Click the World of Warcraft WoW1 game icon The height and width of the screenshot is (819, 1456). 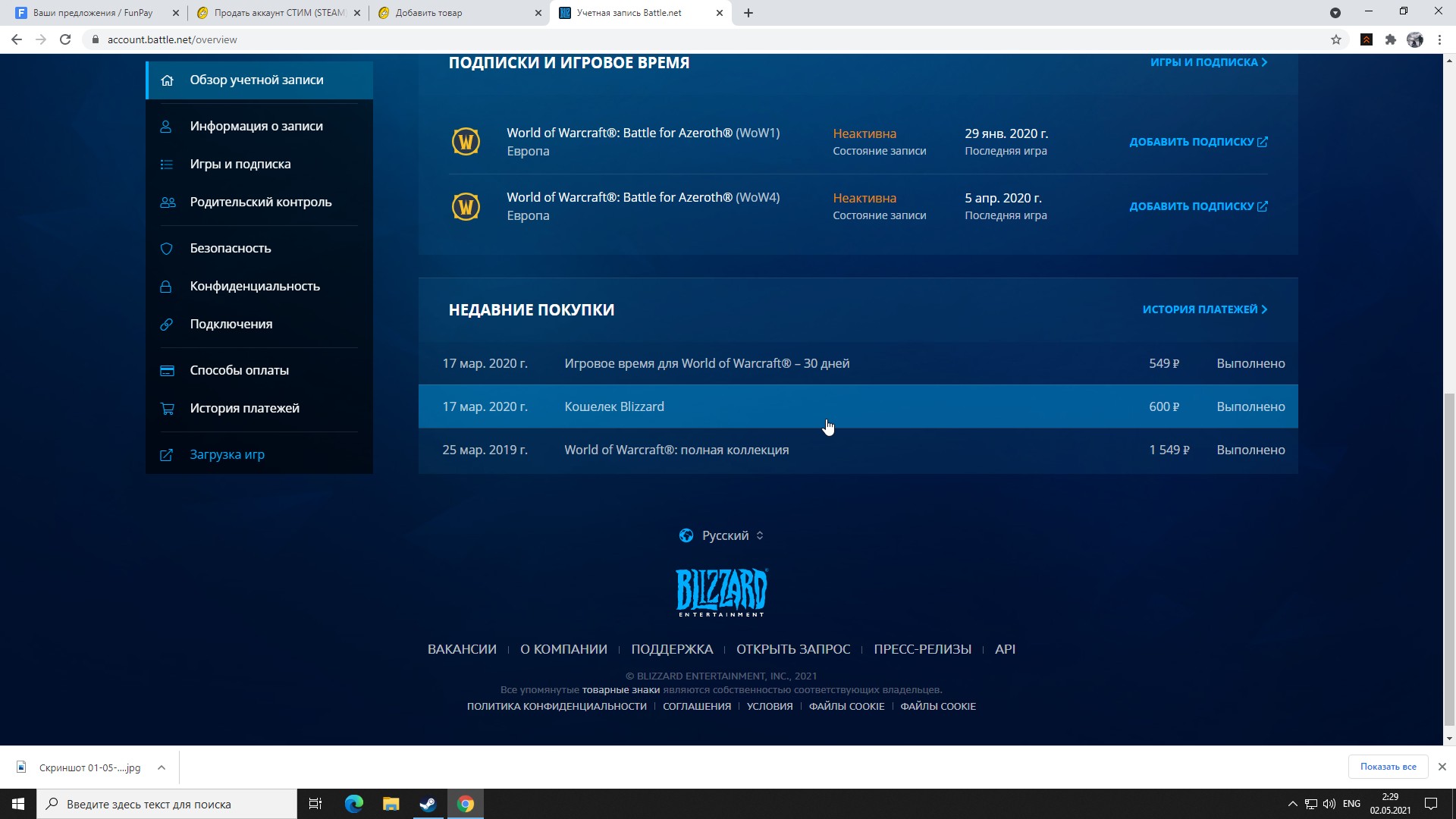tap(466, 142)
